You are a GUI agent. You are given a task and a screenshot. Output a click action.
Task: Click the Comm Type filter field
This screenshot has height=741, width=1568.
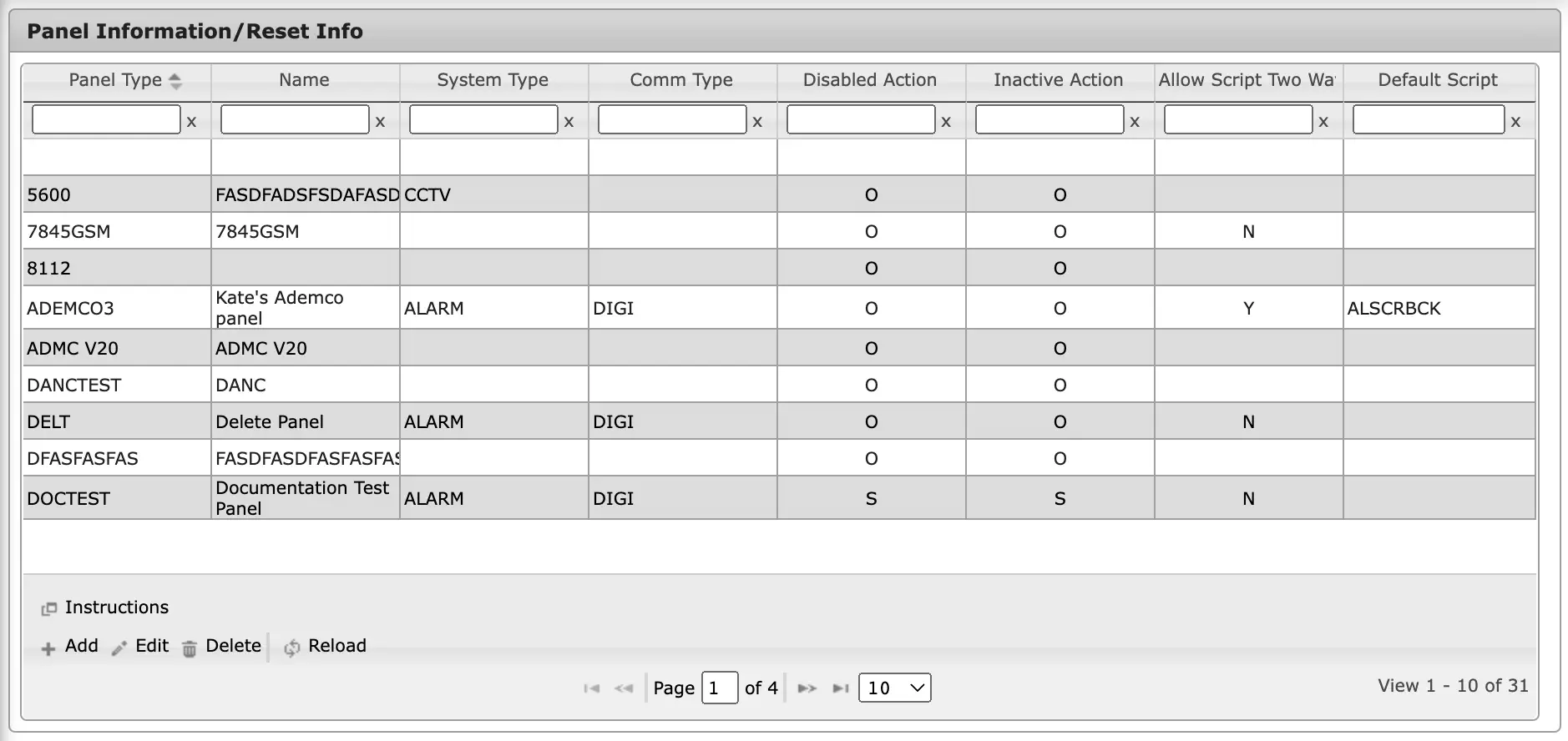click(x=672, y=119)
